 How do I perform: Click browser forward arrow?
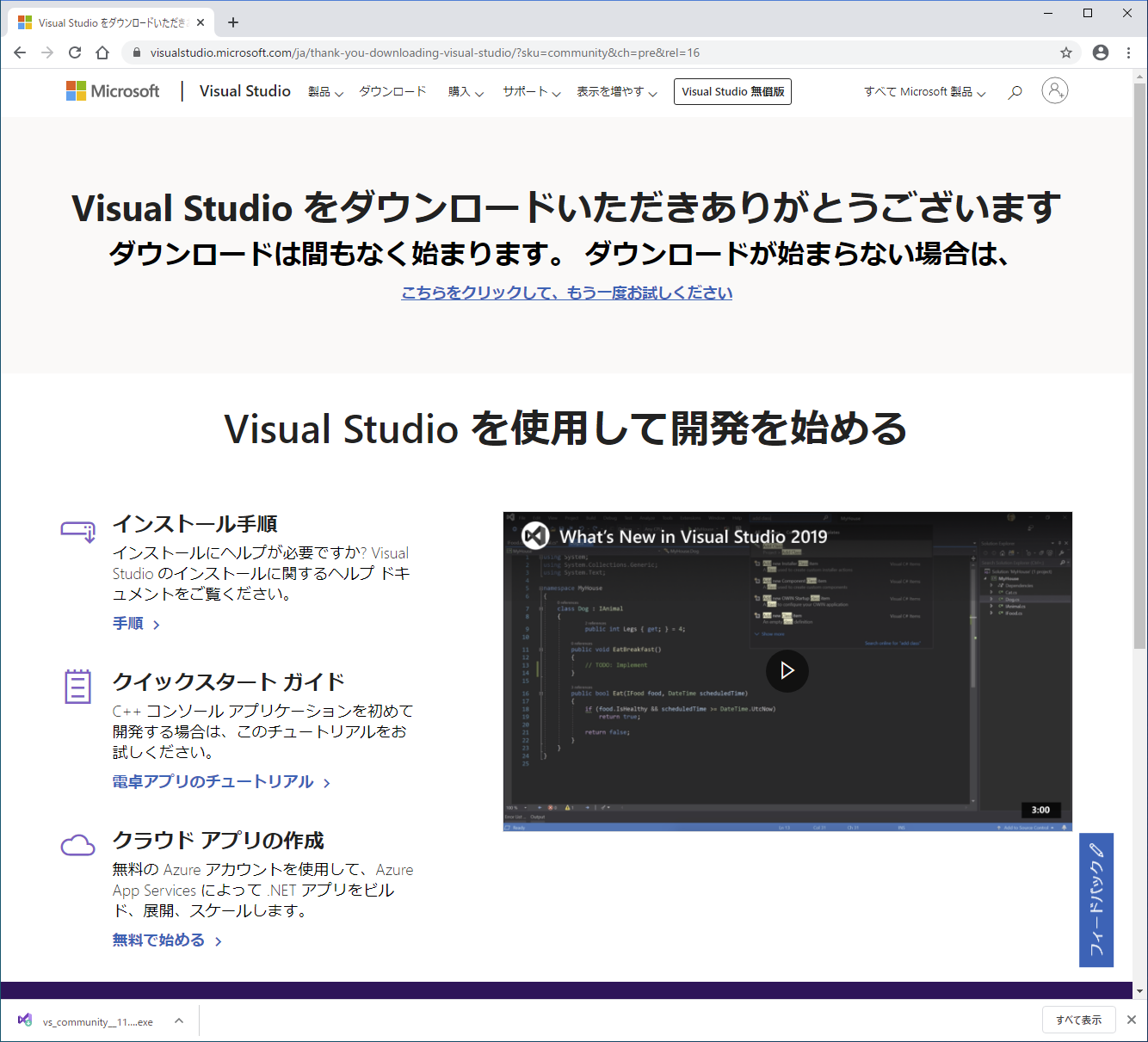tap(47, 52)
